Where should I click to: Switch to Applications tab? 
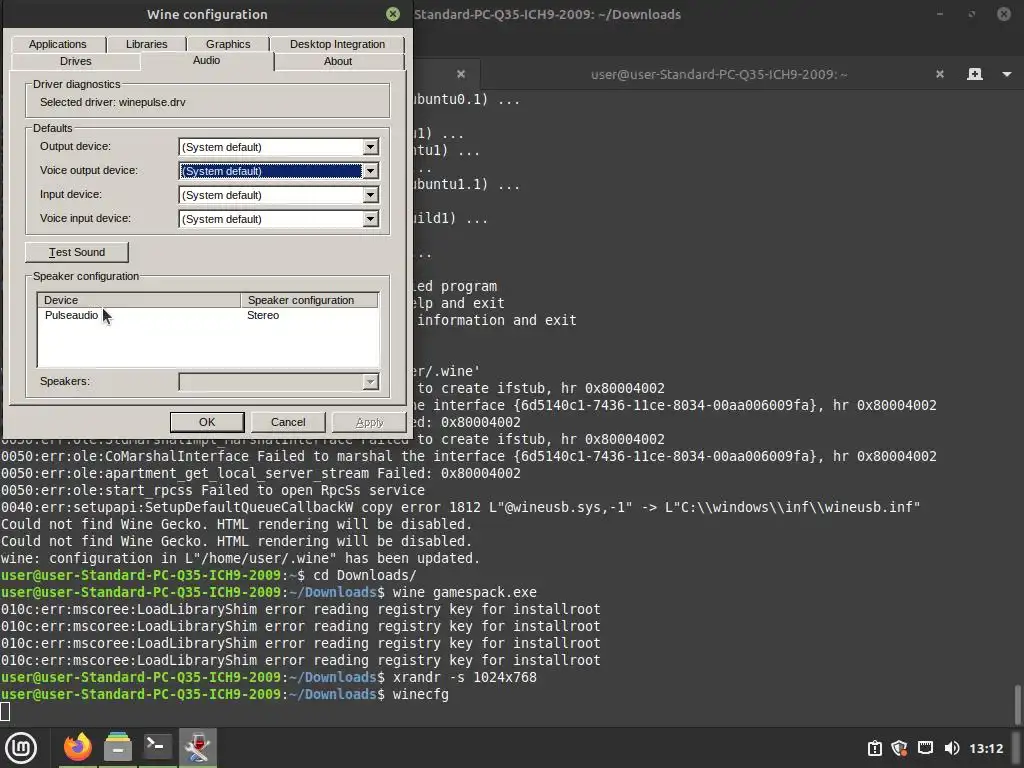click(x=57, y=44)
